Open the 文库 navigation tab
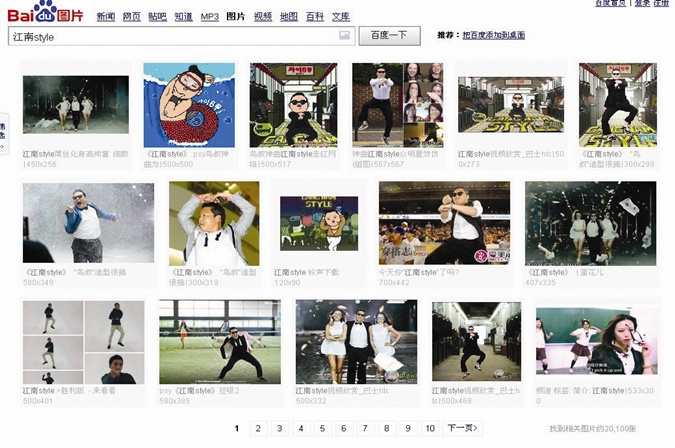This screenshot has width=675, height=448. pos(341,17)
